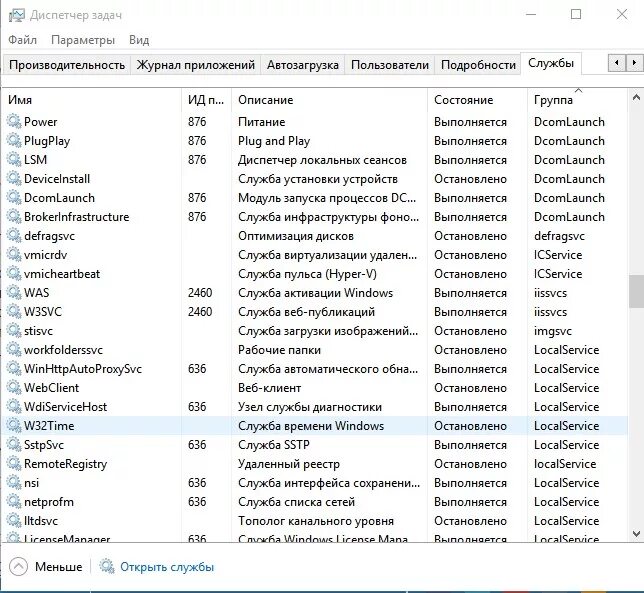Viewport: 644px width, 593px height.
Task: Open the Параметры menu
Action: 83,40
